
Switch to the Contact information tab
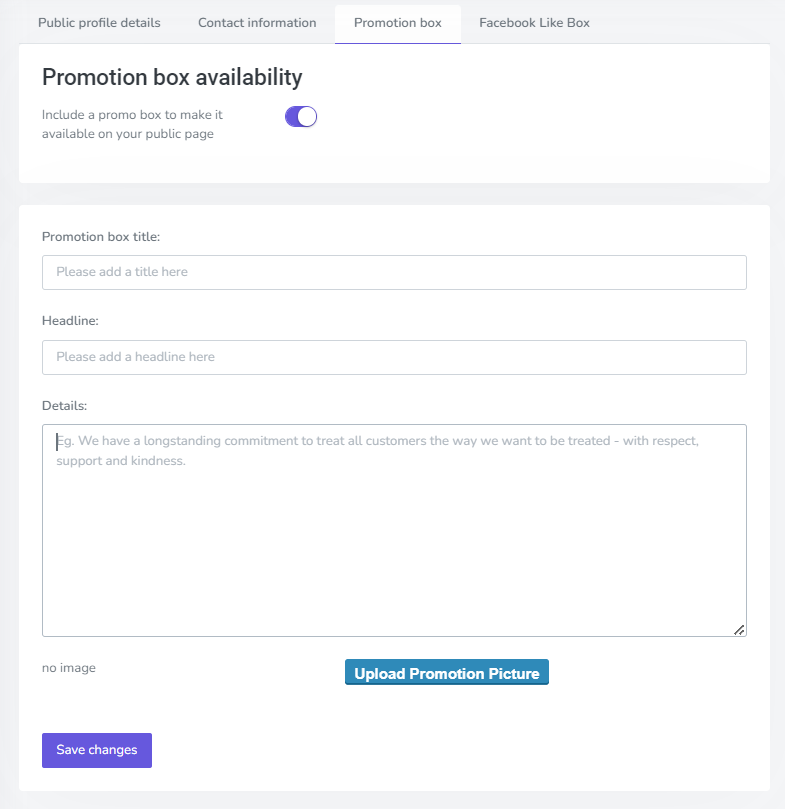(x=257, y=23)
